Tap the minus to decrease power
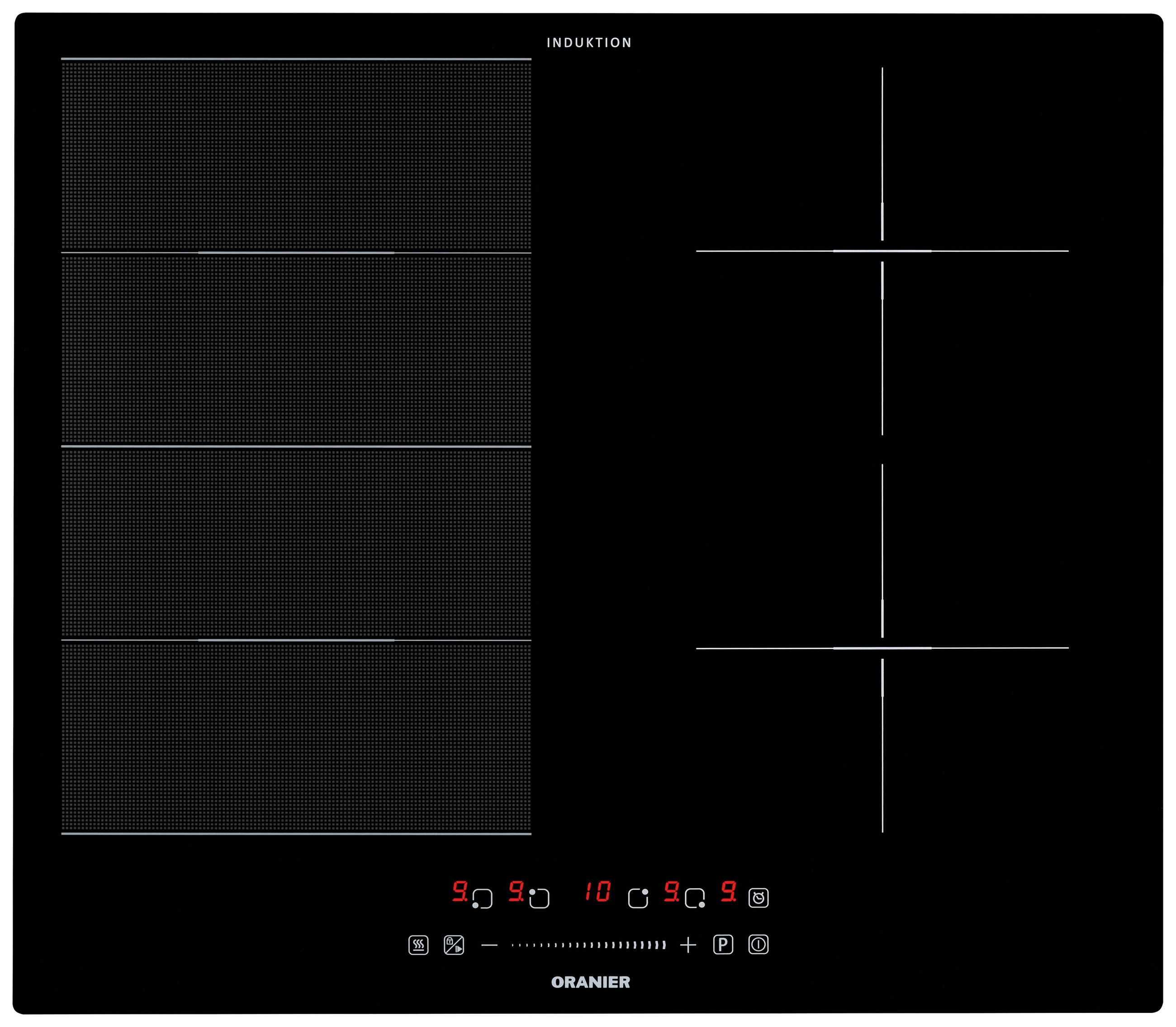 (489, 945)
